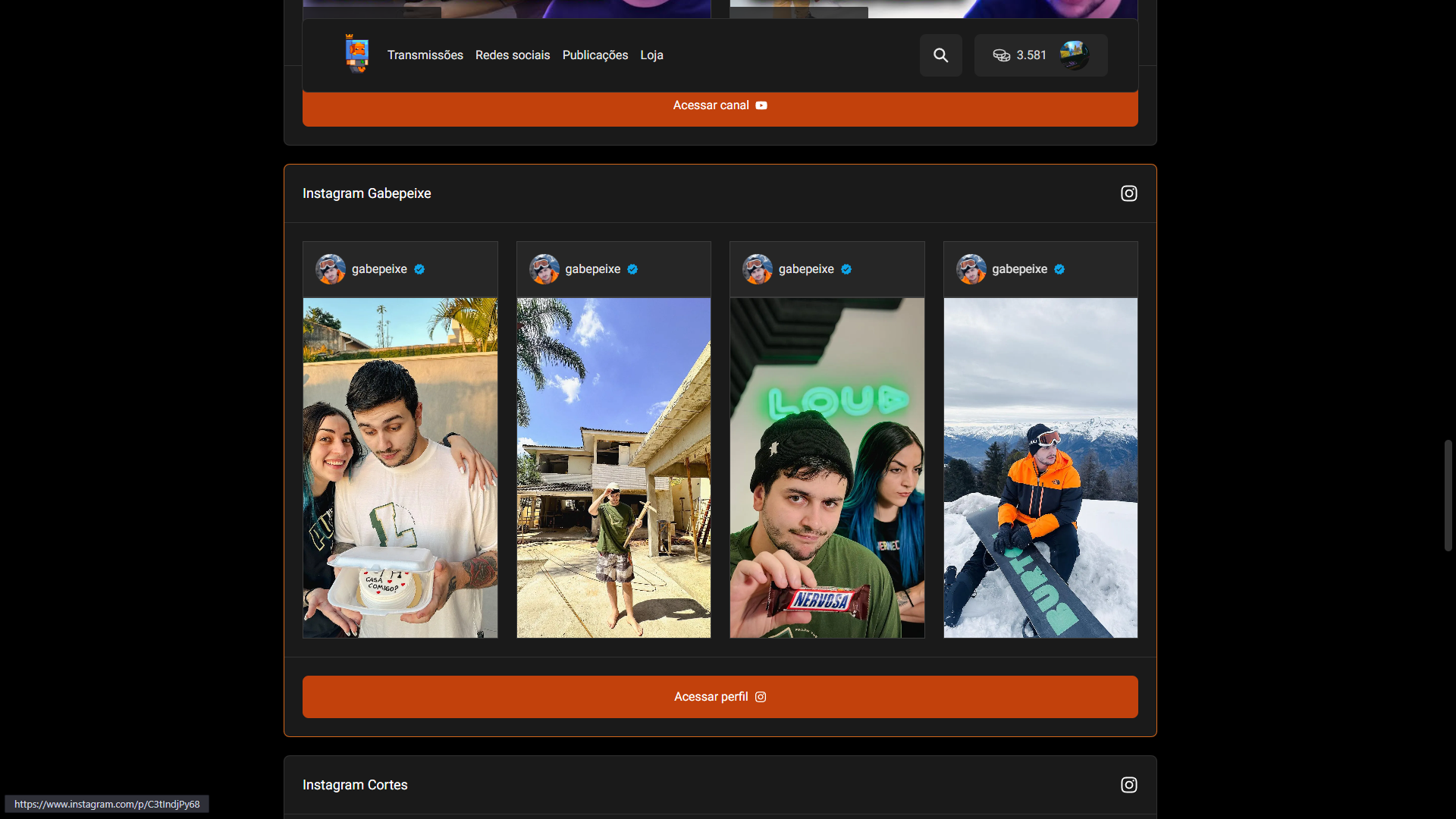Click verified badge on third gabepeixe post

click(x=846, y=269)
